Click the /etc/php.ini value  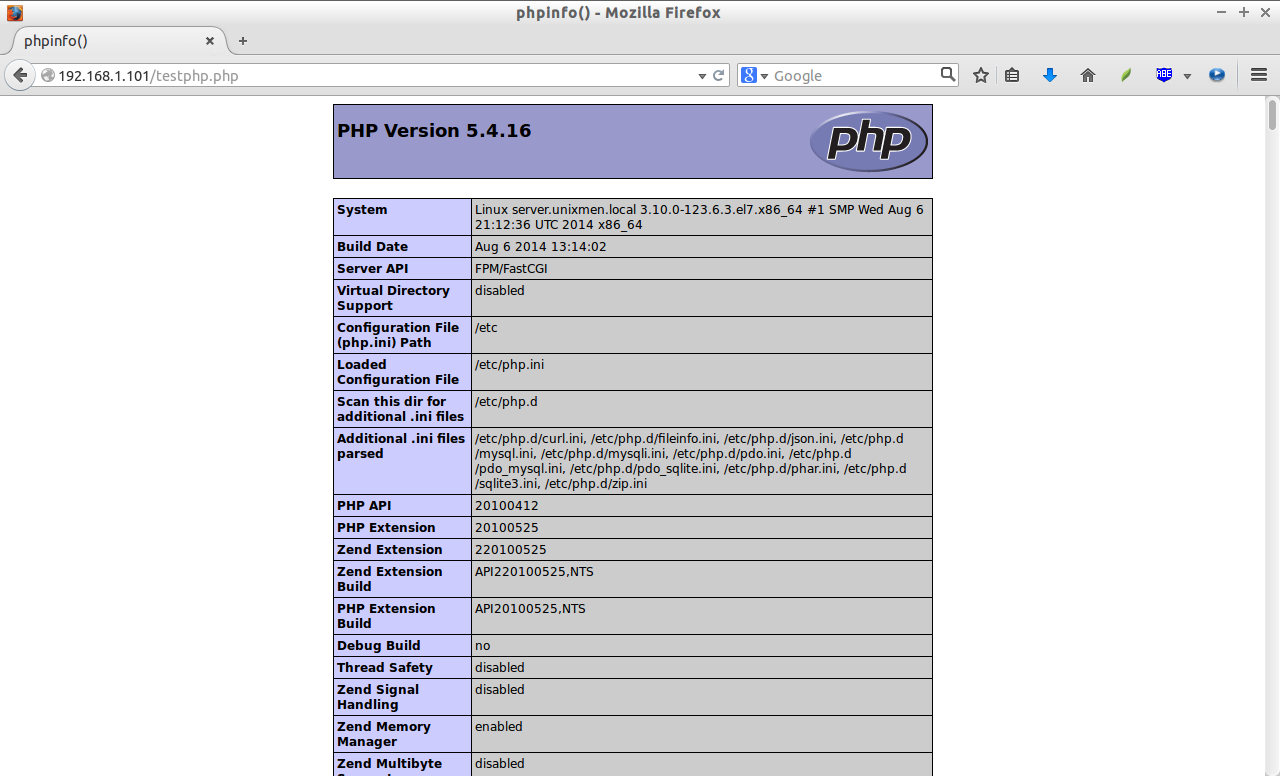coord(509,365)
